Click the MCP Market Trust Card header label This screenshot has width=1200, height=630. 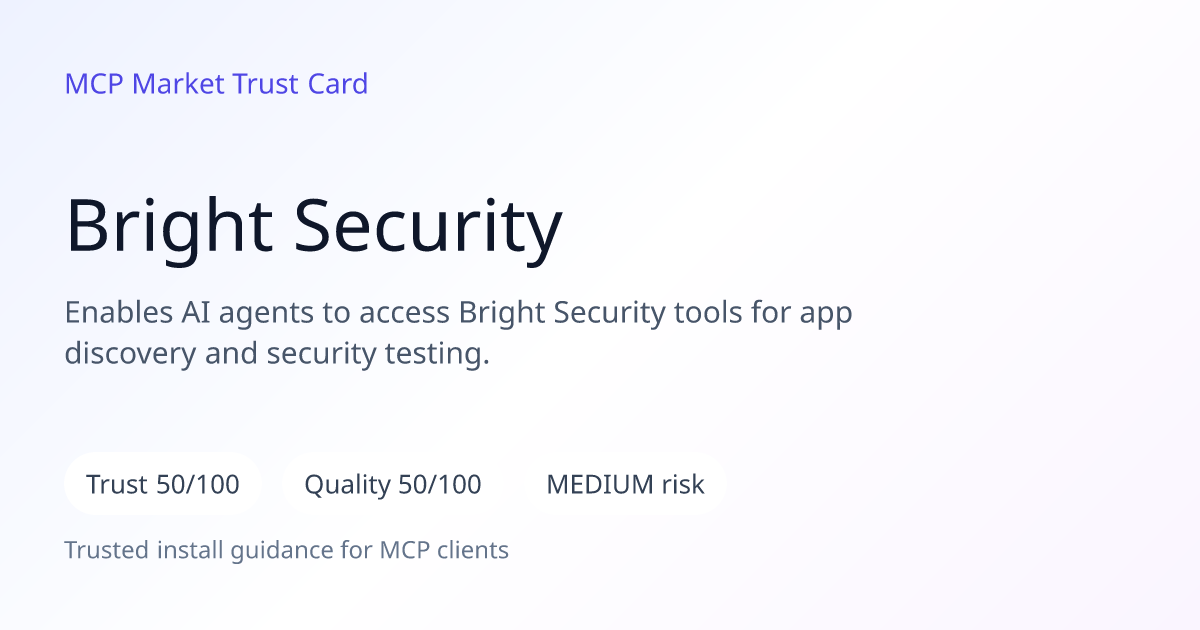click(216, 84)
